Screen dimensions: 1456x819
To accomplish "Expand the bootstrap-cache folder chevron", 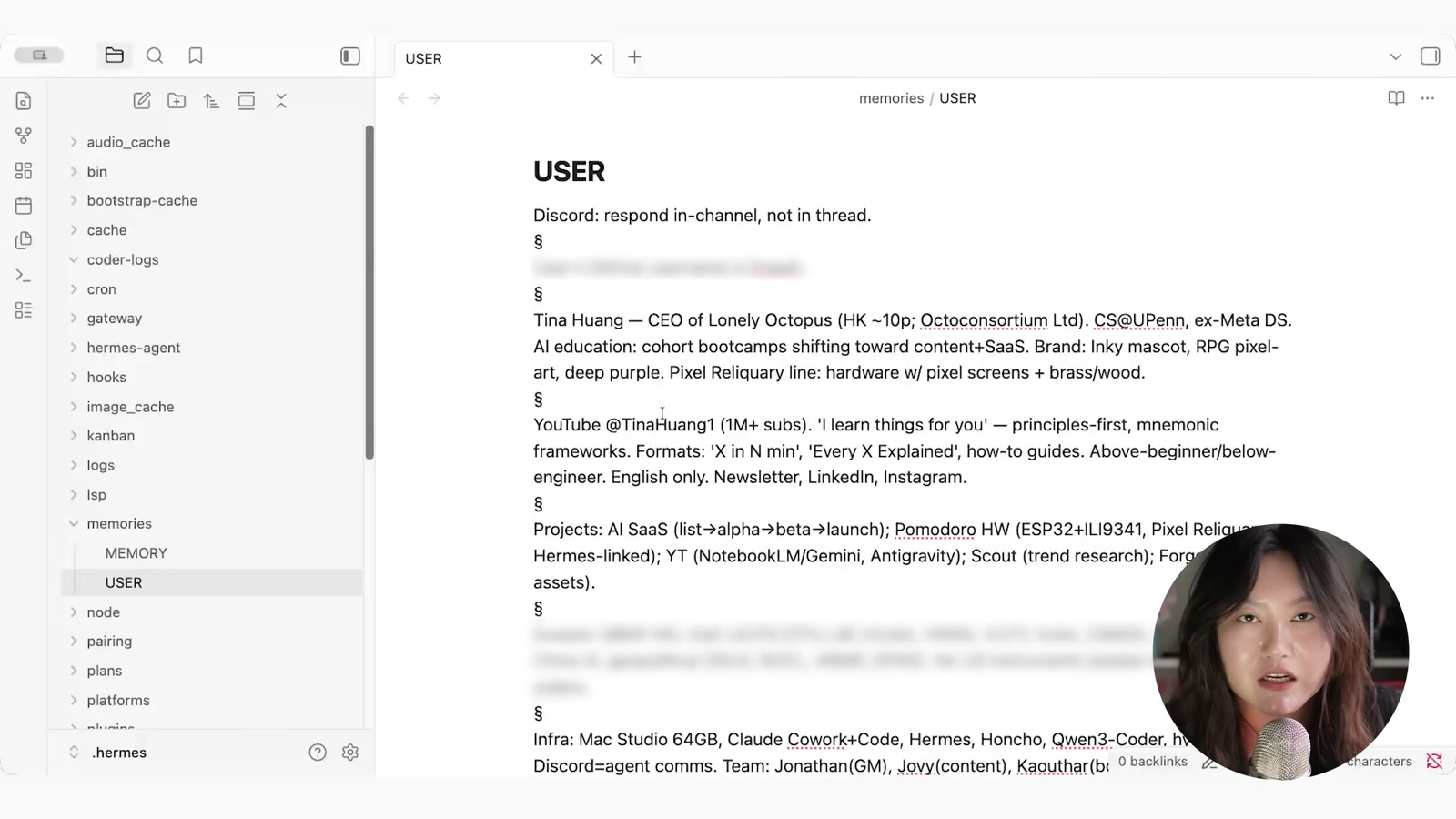I will point(74,200).
